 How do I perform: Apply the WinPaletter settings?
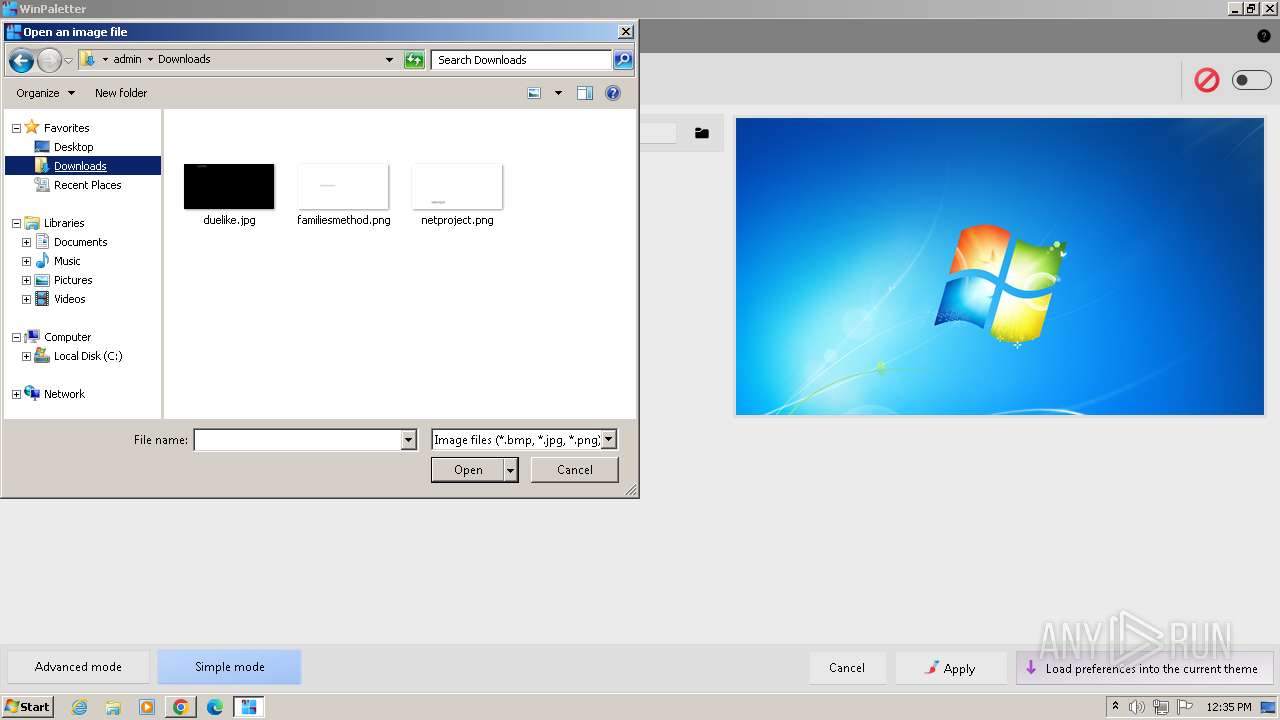click(951, 668)
